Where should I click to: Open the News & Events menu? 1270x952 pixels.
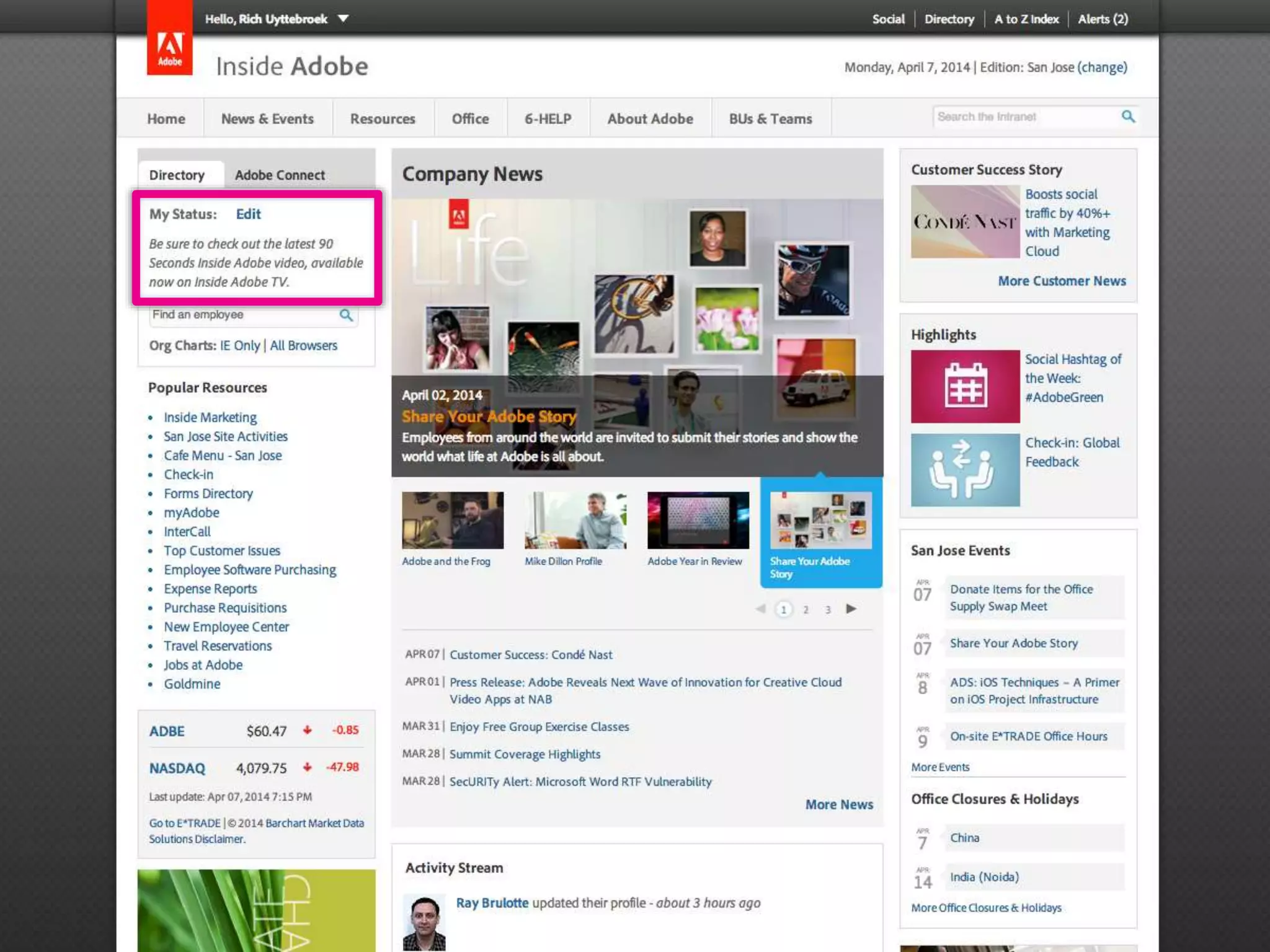pos(267,118)
